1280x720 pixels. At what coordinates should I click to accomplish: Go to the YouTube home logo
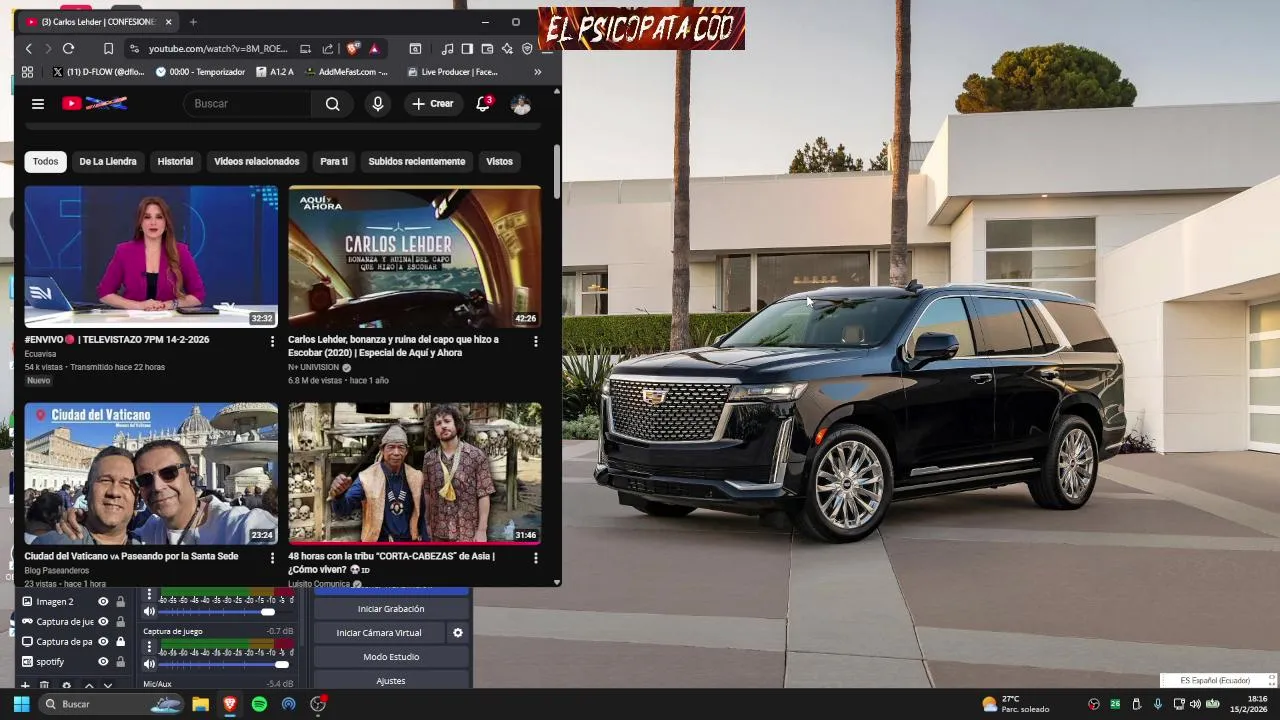tap(94, 103)
